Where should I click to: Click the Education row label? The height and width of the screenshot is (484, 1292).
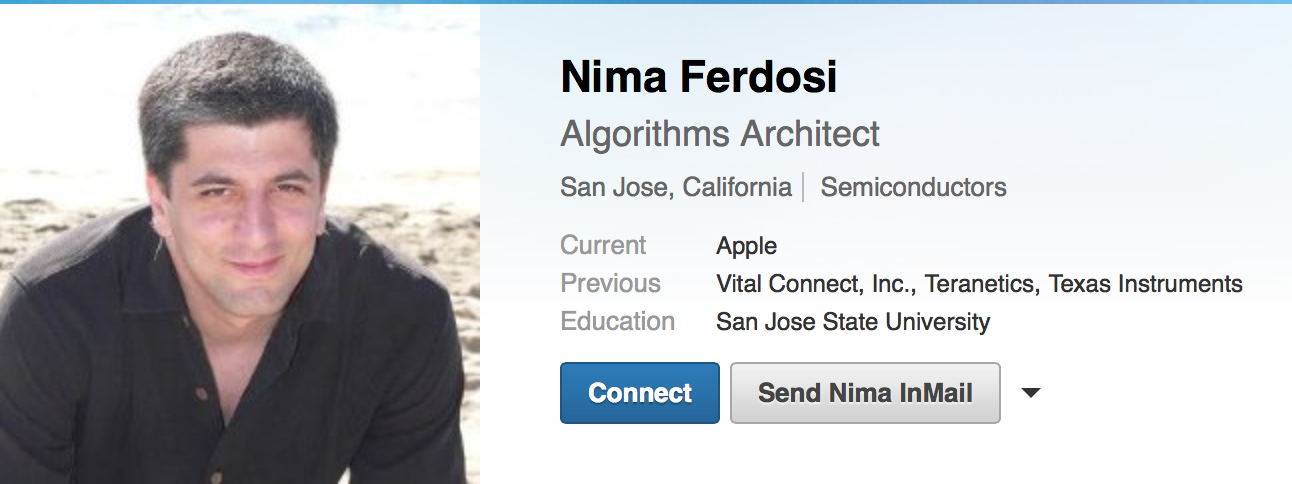click(617, 322)
